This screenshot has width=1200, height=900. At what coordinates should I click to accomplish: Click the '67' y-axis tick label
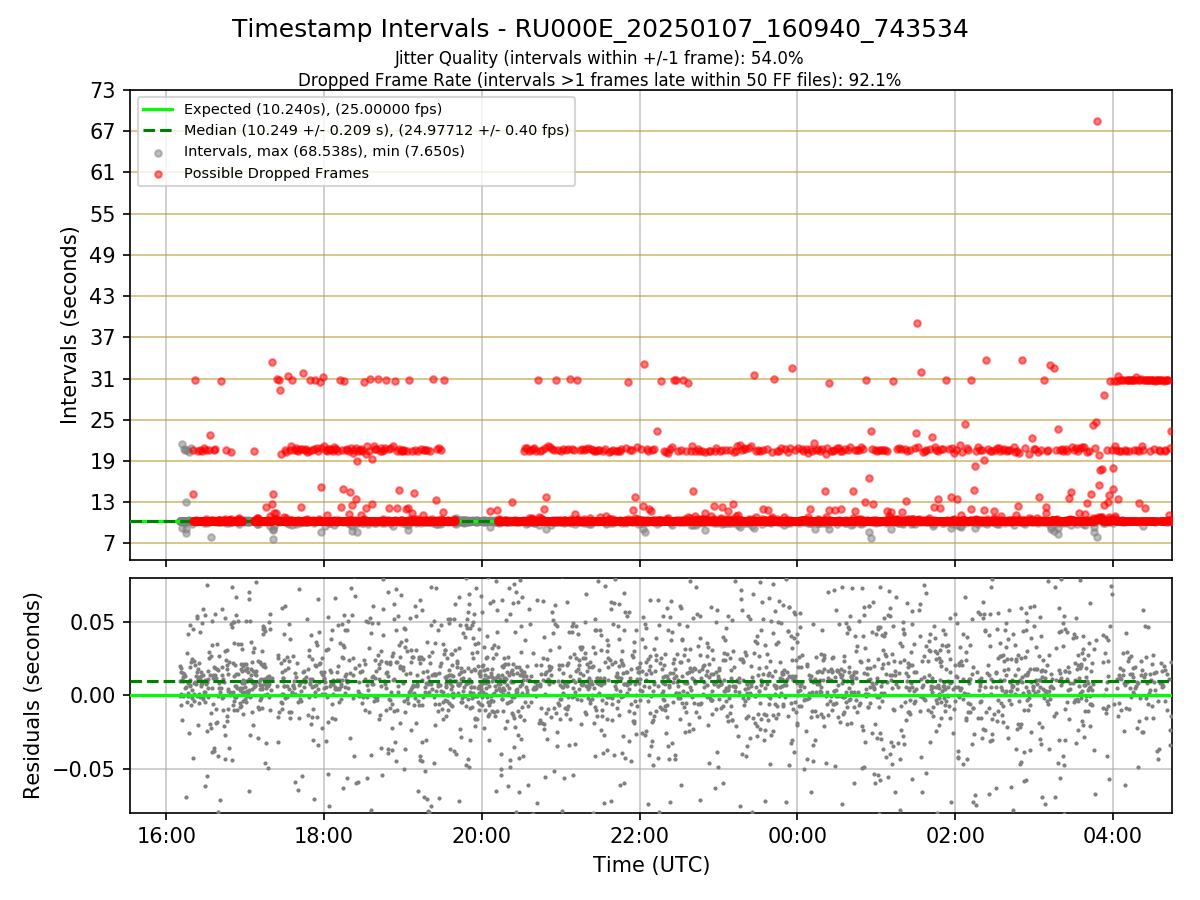105,131
